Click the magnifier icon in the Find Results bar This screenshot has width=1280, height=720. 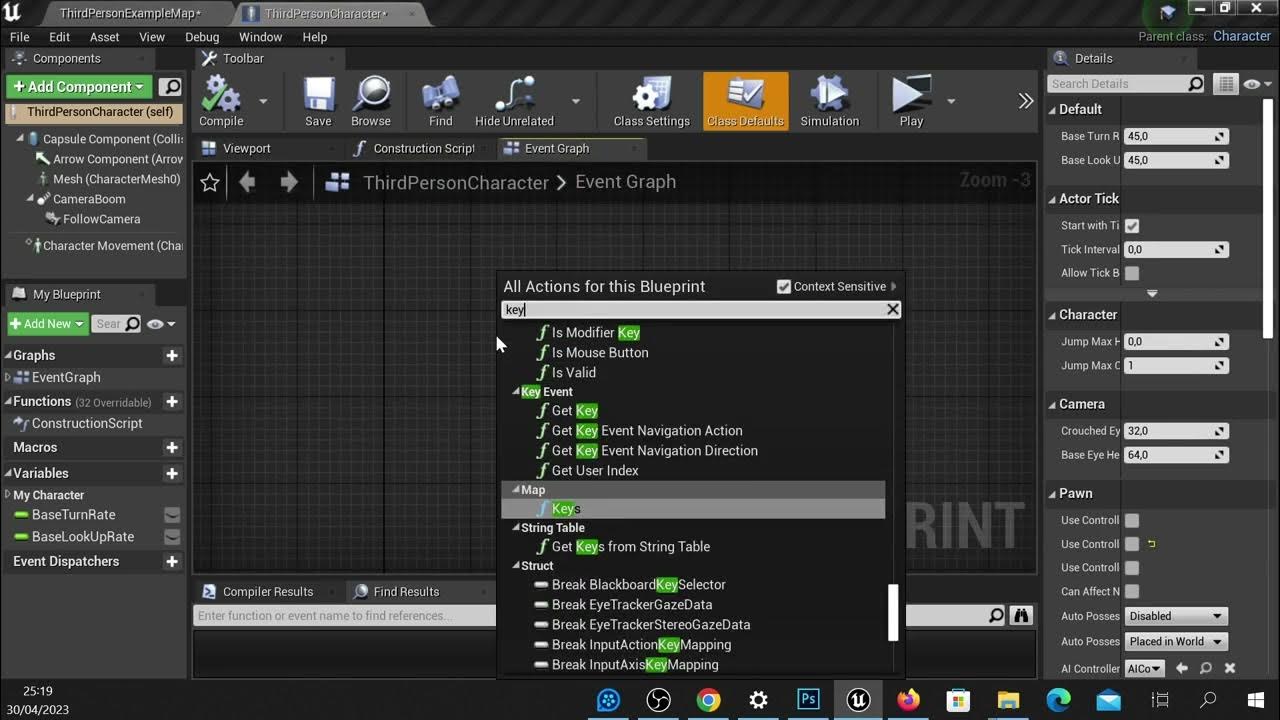tap(997, 616)
